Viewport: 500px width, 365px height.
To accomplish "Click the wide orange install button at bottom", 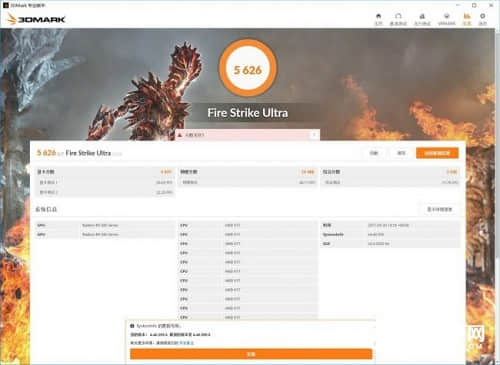I will (251, 354).
